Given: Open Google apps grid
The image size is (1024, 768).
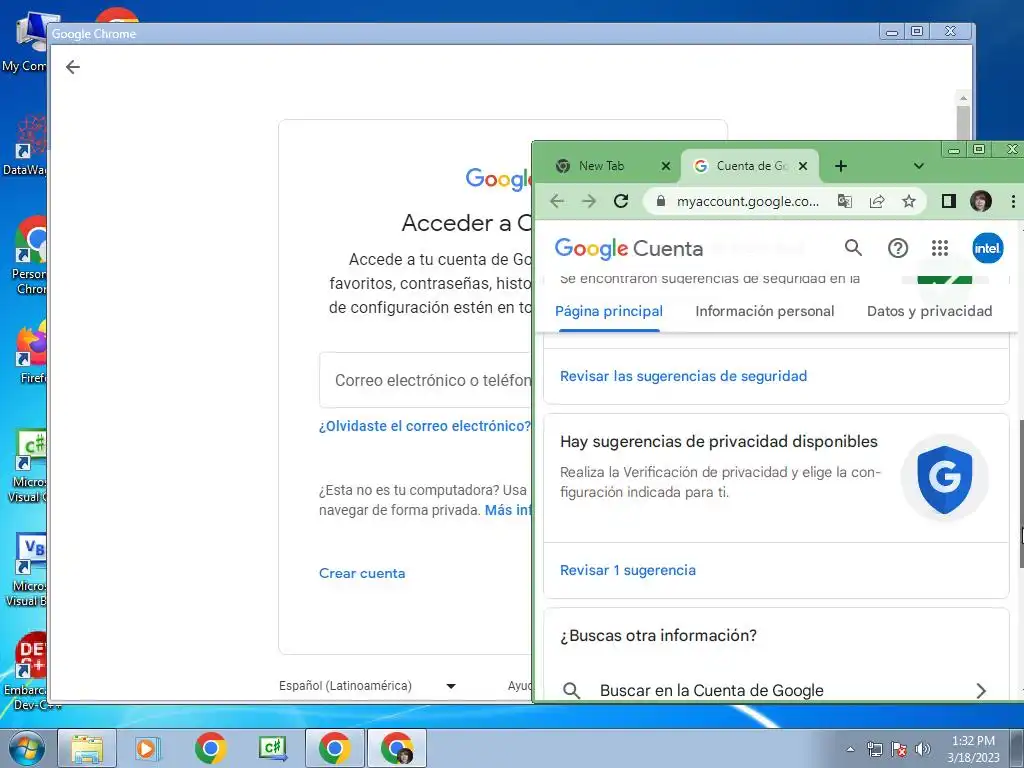Looking at the screenshot, I should (940, 248).
